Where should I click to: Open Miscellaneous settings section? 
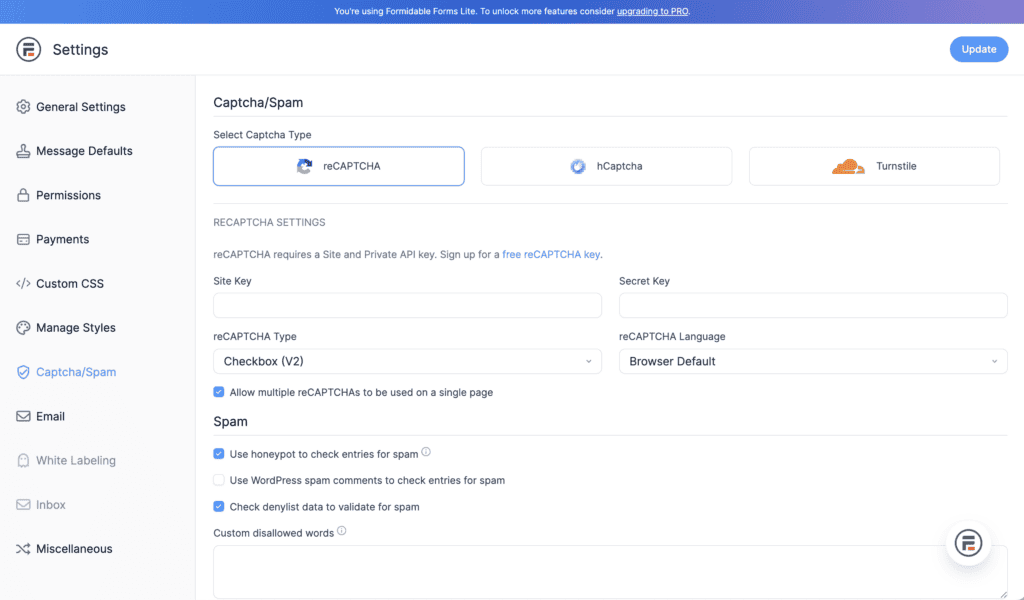74,548
